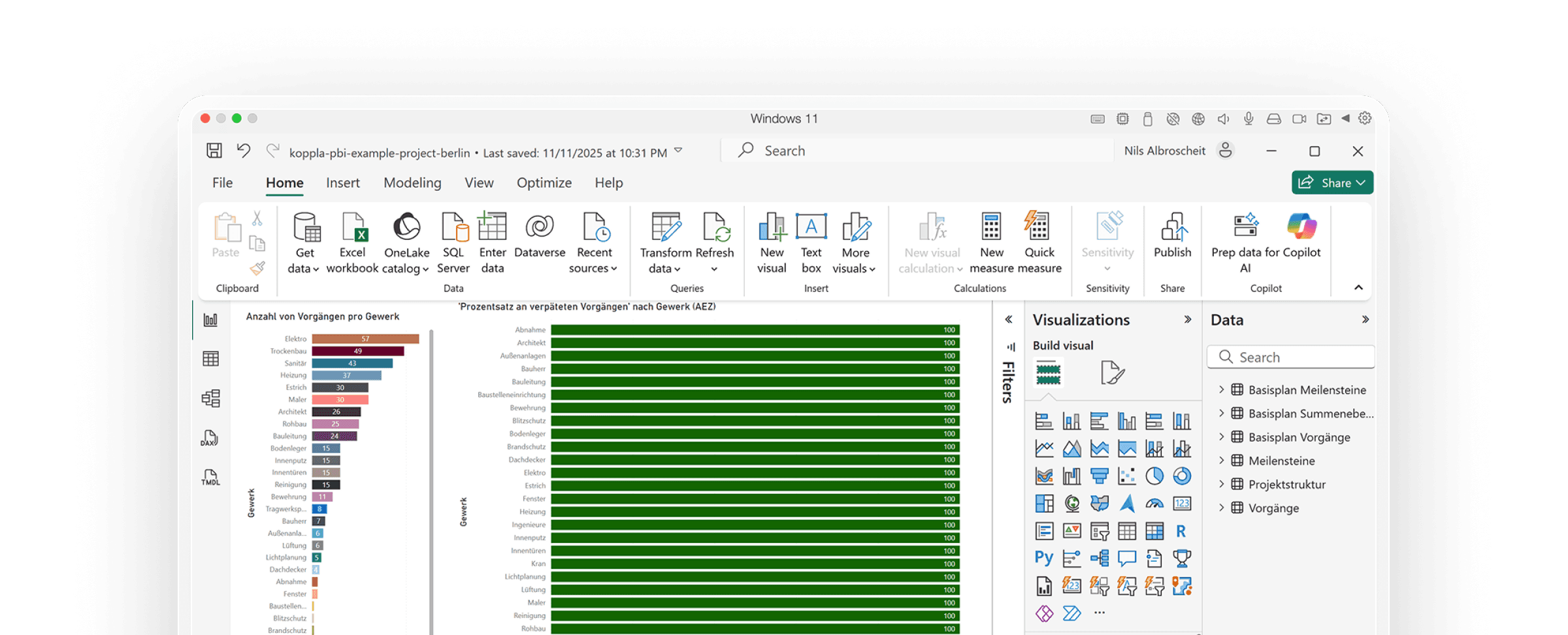Open the Format visual brush tab
1568x635 pixels.
click(x=1112, y=373)
